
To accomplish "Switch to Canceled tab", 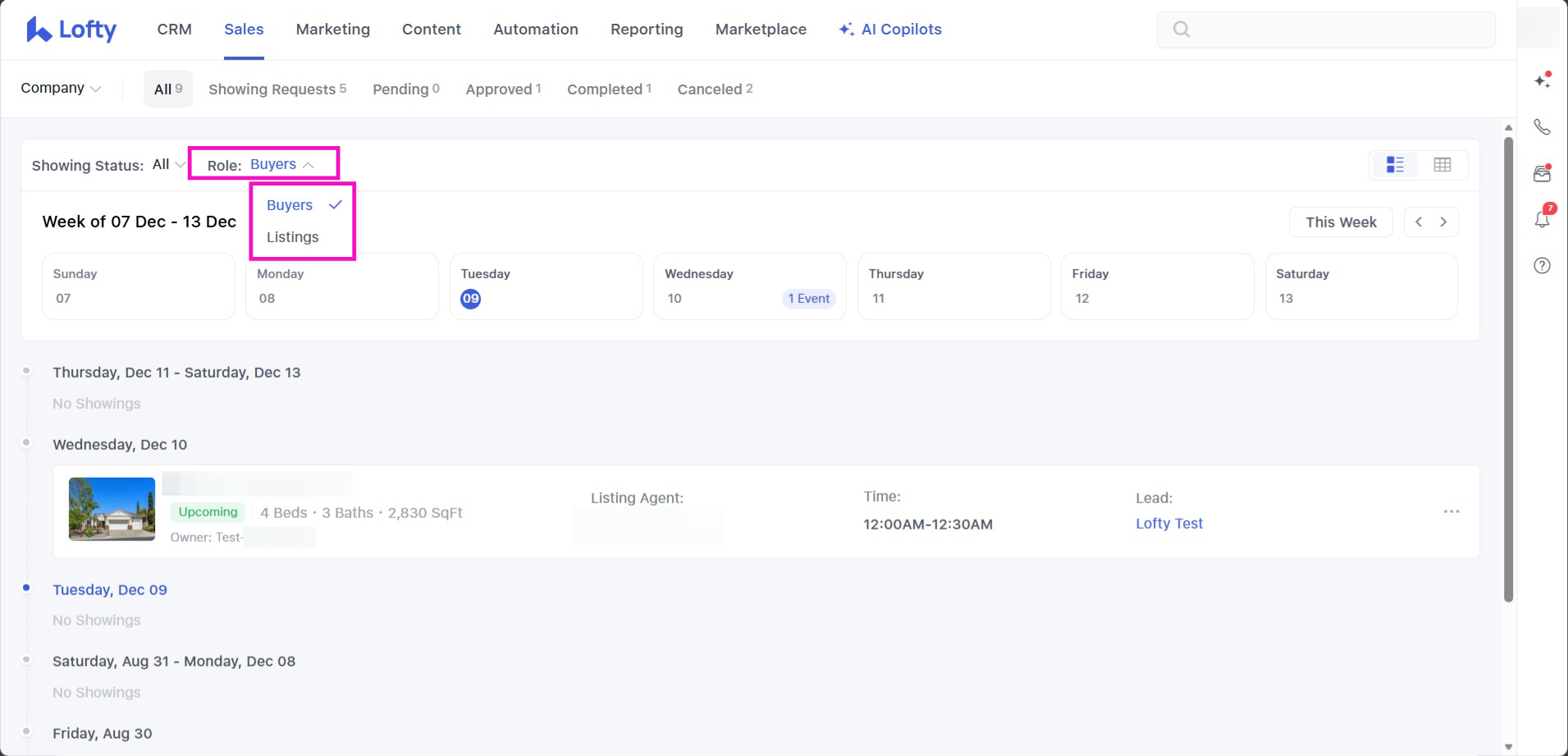I will pyautogui.click(x=714, y=89).
